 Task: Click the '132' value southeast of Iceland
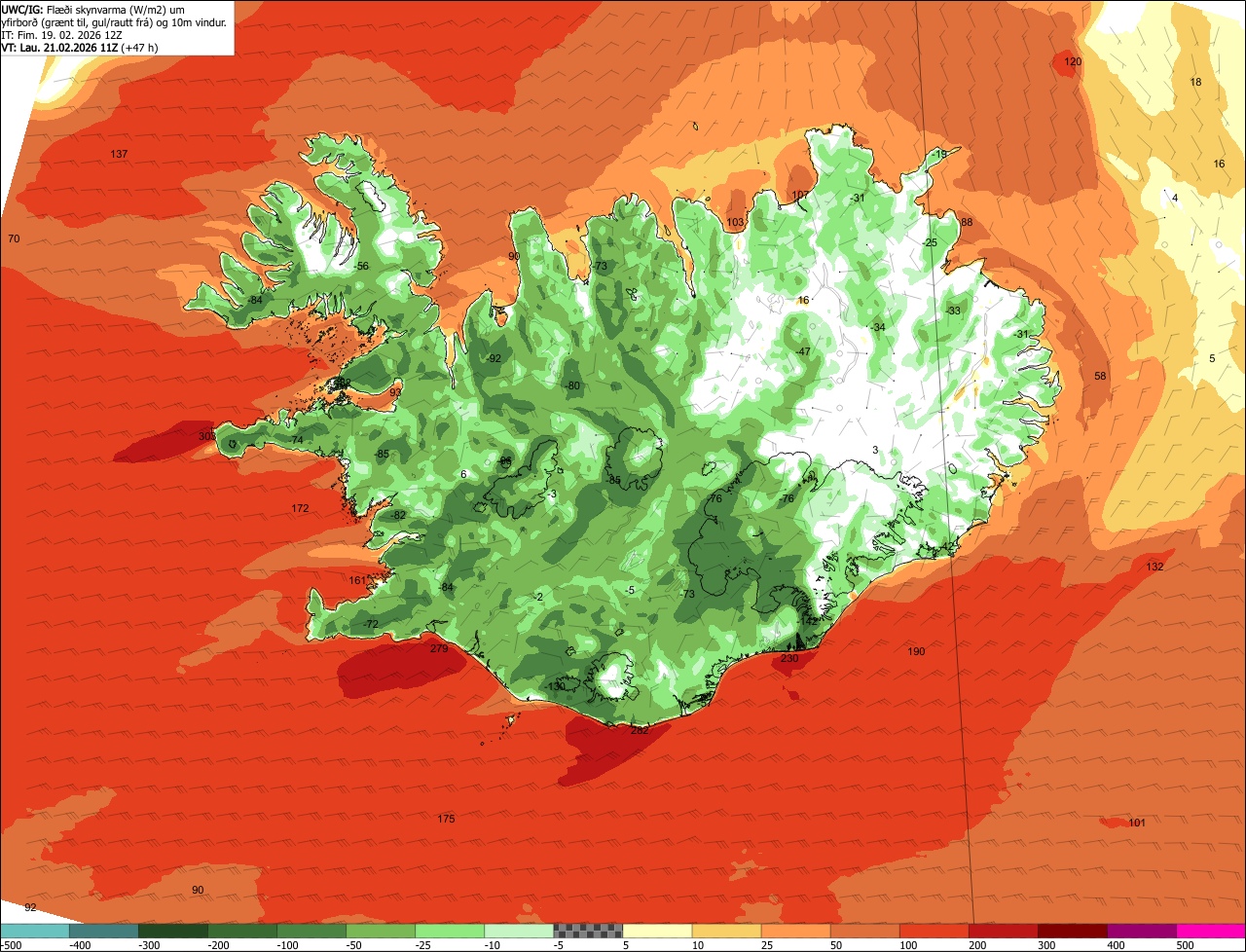point(1154,567)
